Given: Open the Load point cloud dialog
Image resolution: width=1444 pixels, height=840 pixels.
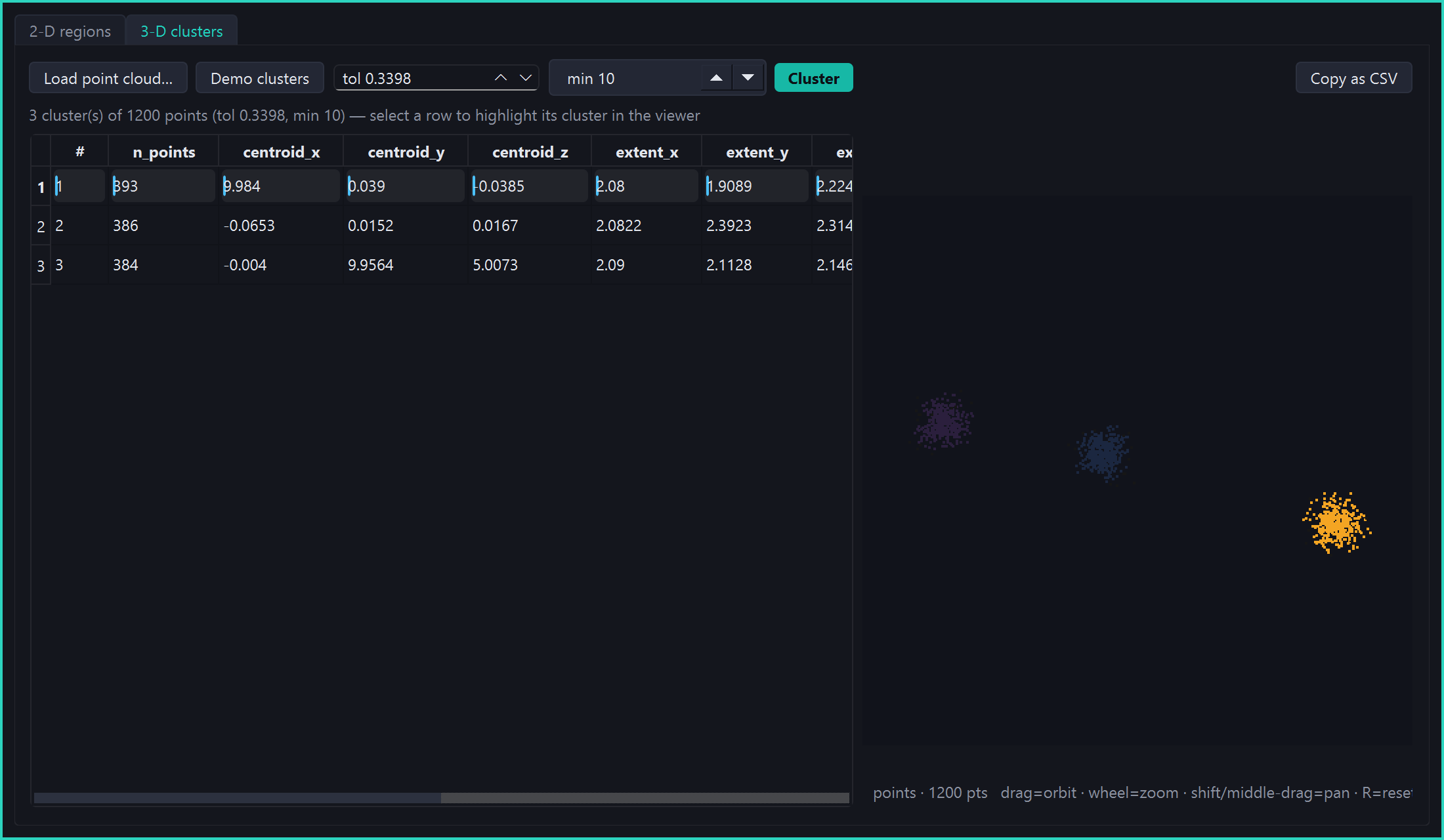Looking at the screenshot, I should 108,78.
